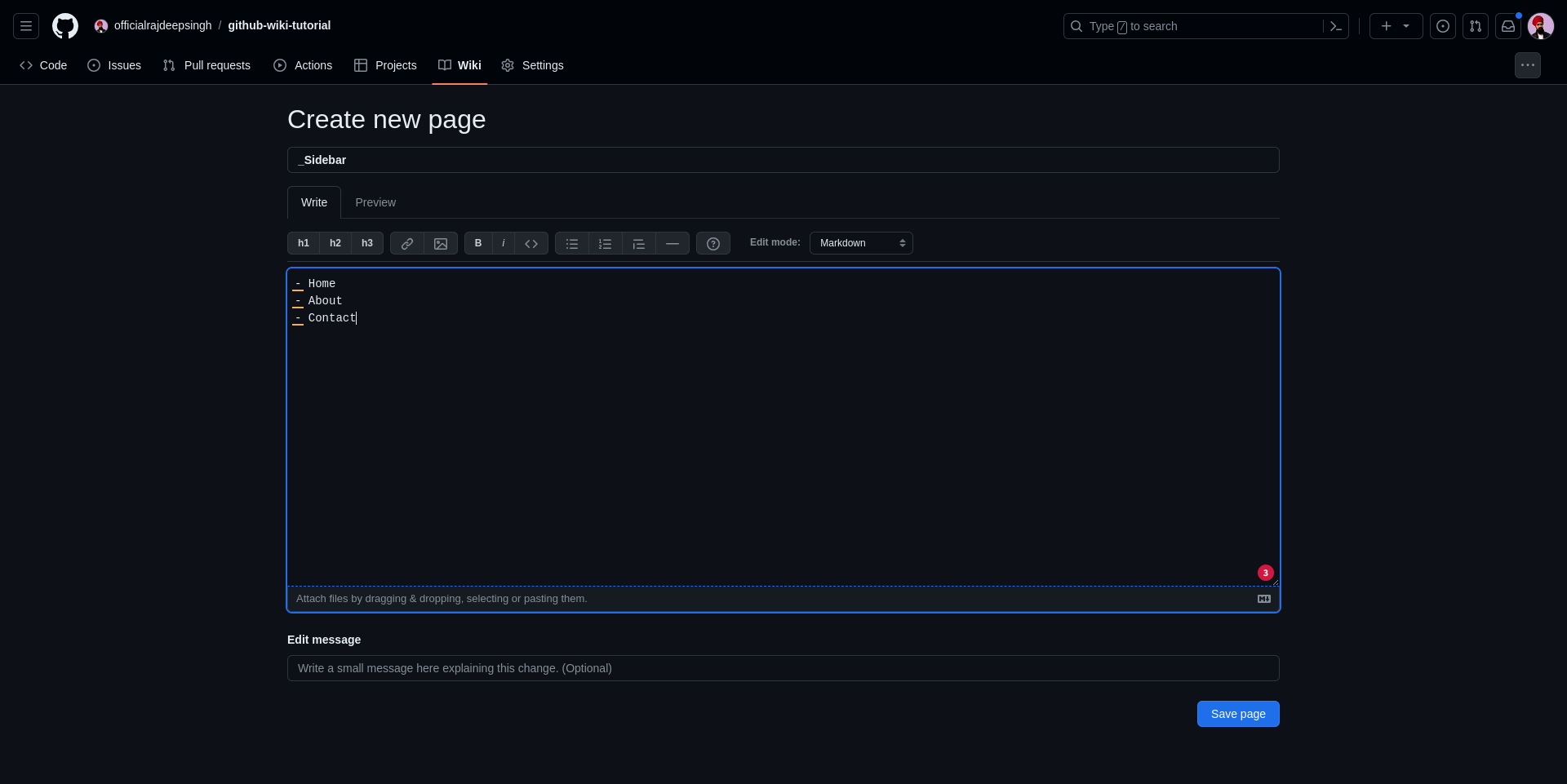Insert h3 heading
This screenshot has width=1567, height=784.
pyautogui.click(x=367, y=243)
